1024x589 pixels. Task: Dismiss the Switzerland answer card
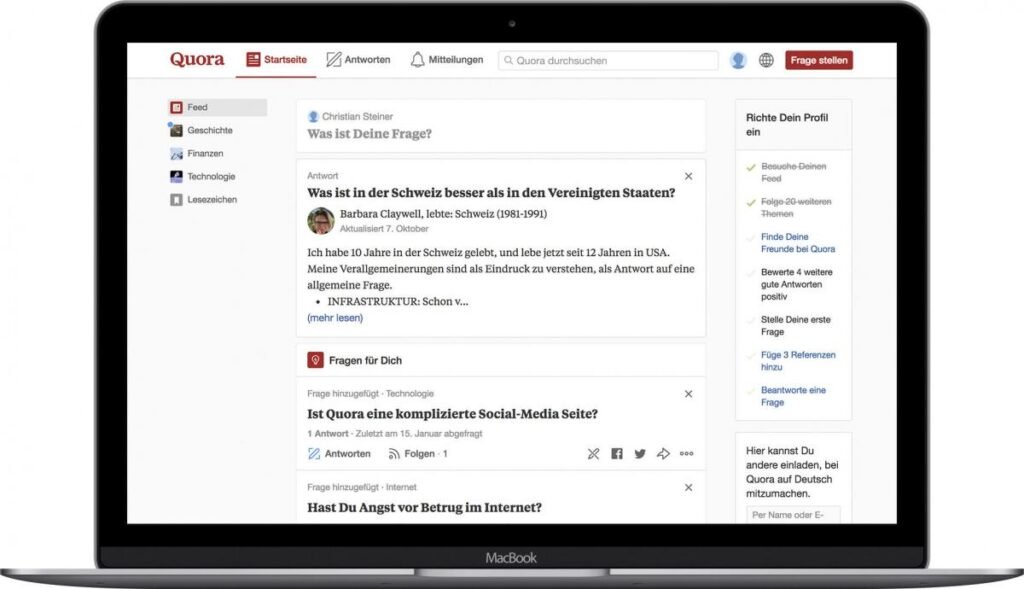[x=688, y=176]
